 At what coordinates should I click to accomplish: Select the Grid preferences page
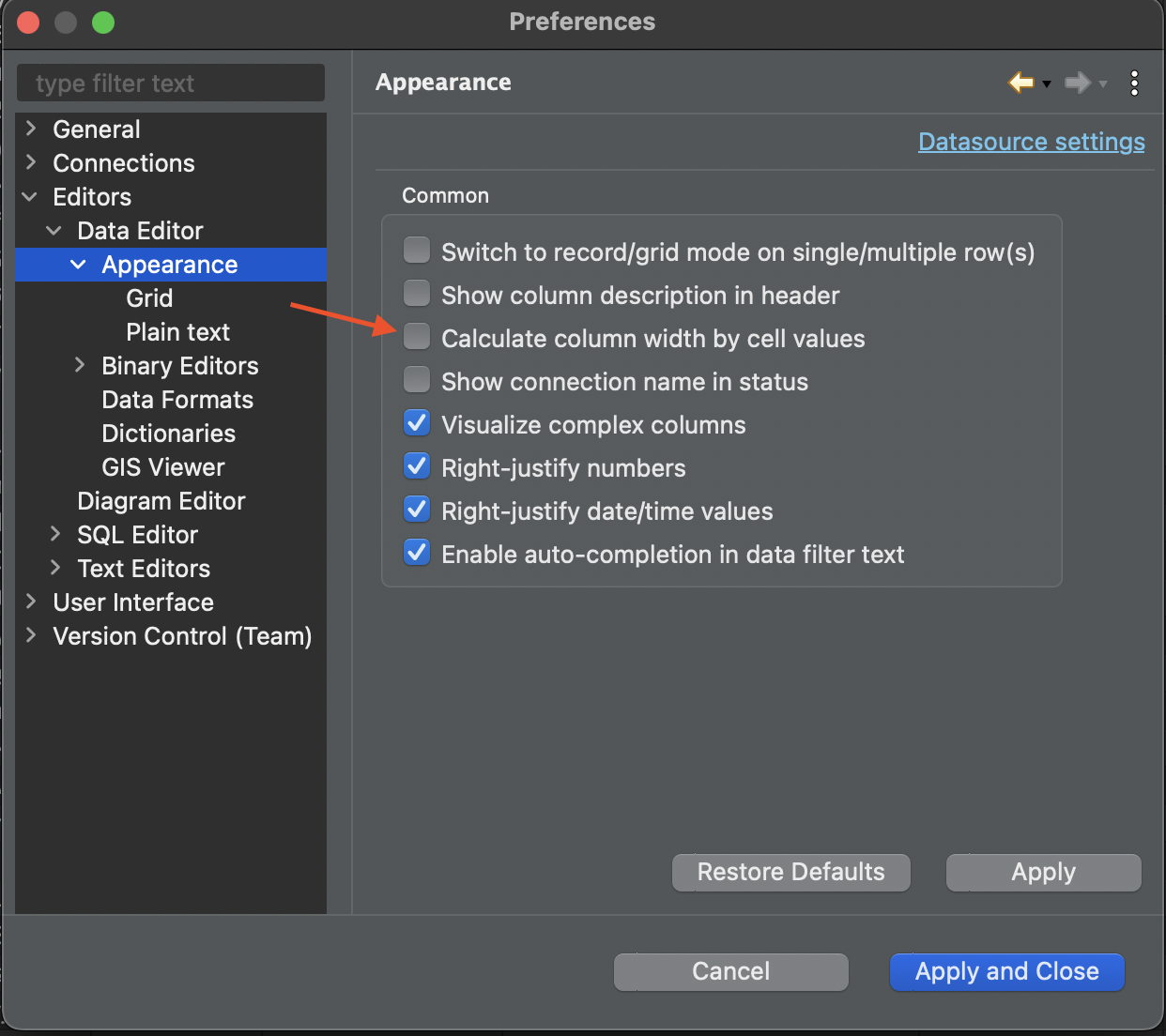point(149,297)
